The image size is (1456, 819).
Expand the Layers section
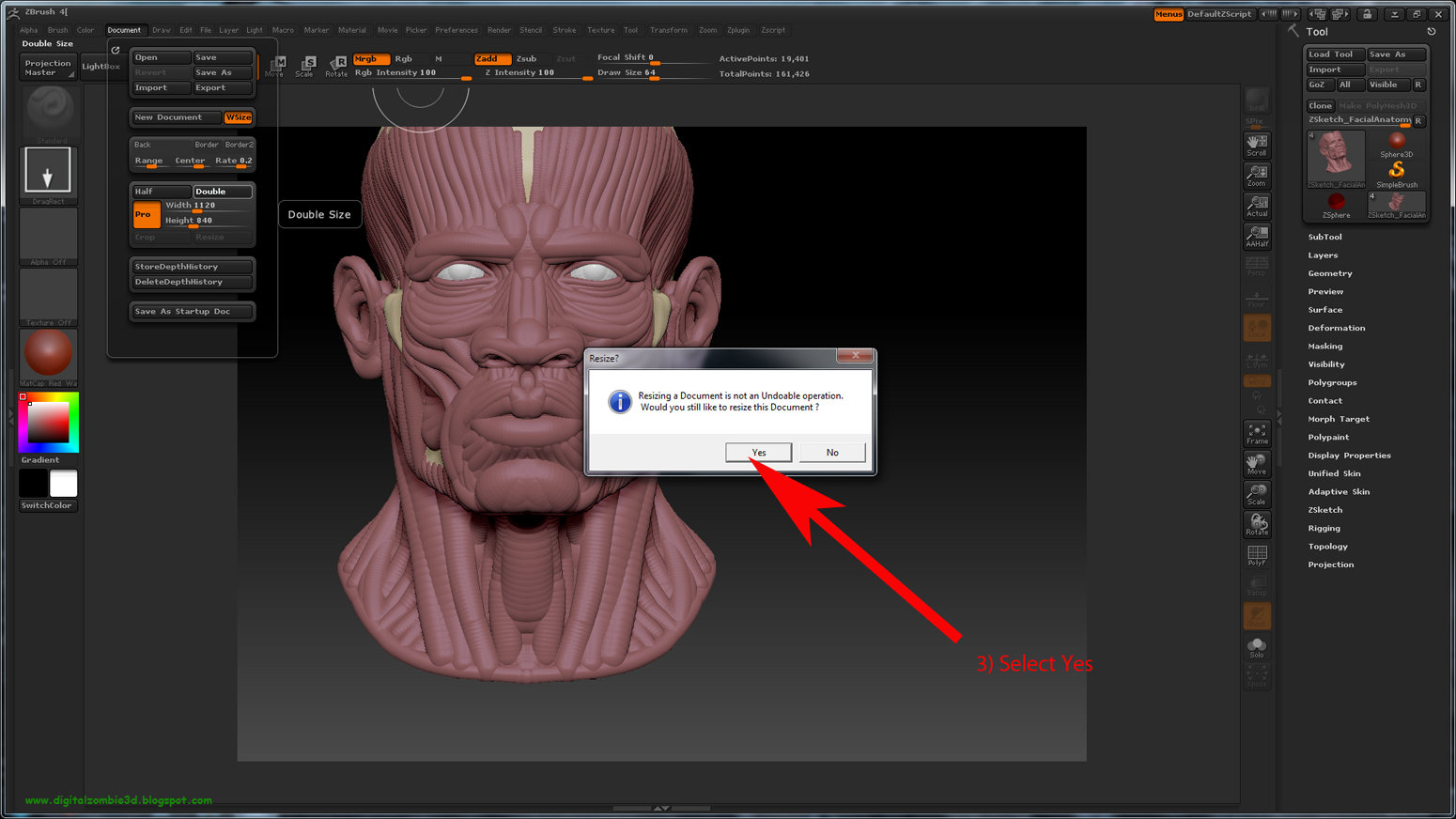coord(1323,255)
